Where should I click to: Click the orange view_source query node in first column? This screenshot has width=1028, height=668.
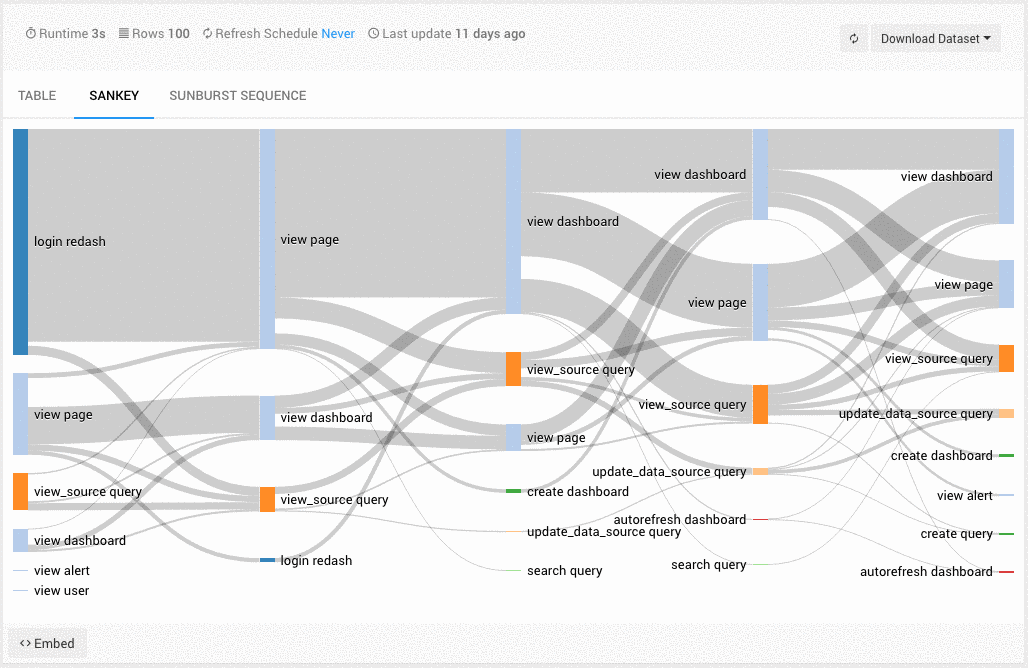20,491
